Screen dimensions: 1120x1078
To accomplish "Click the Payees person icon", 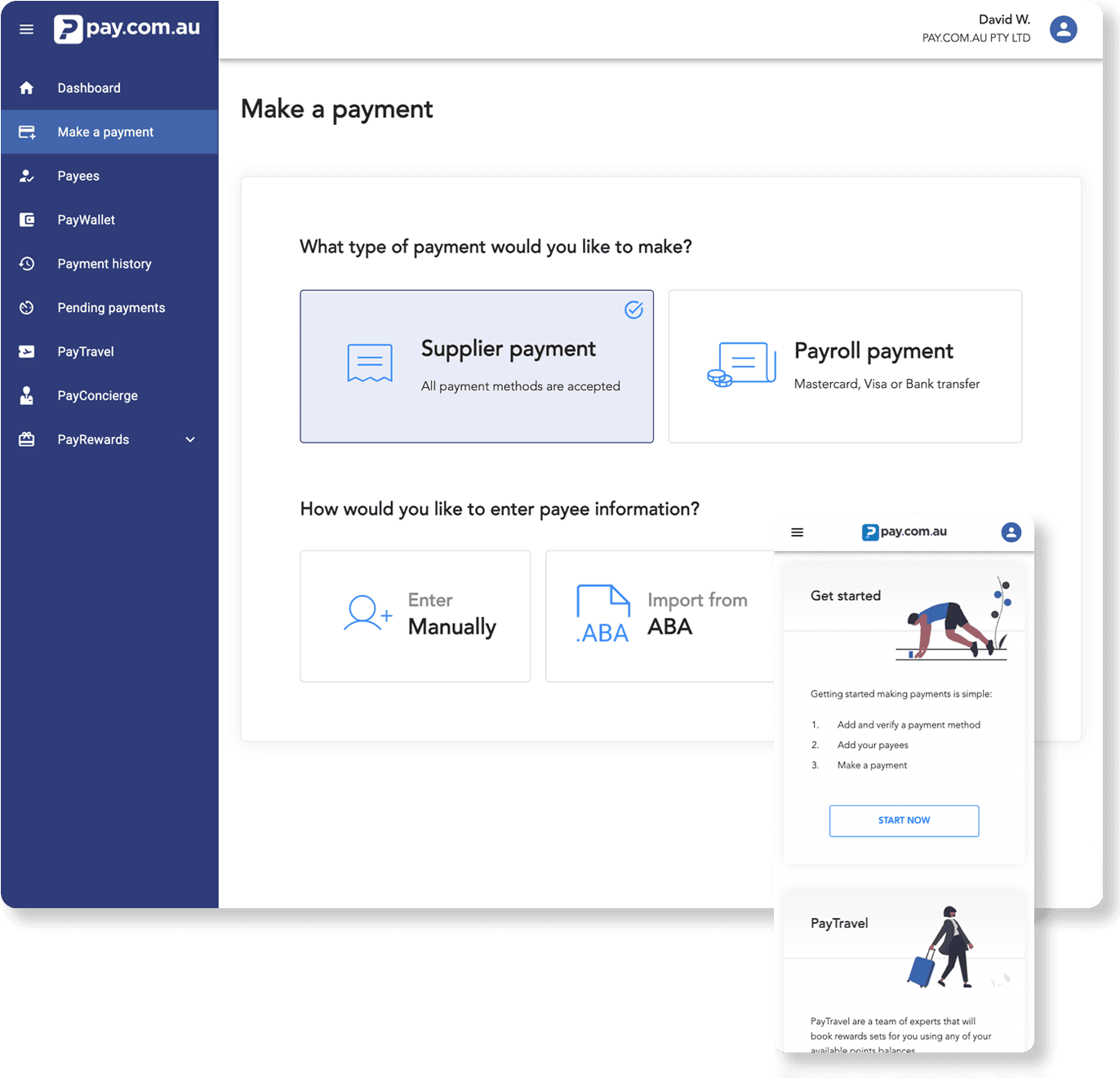I will point(26,176).
